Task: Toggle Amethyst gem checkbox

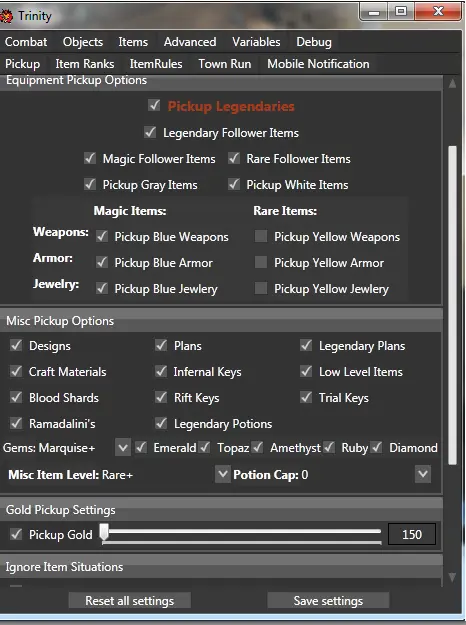Action: [x=258, y=448]
